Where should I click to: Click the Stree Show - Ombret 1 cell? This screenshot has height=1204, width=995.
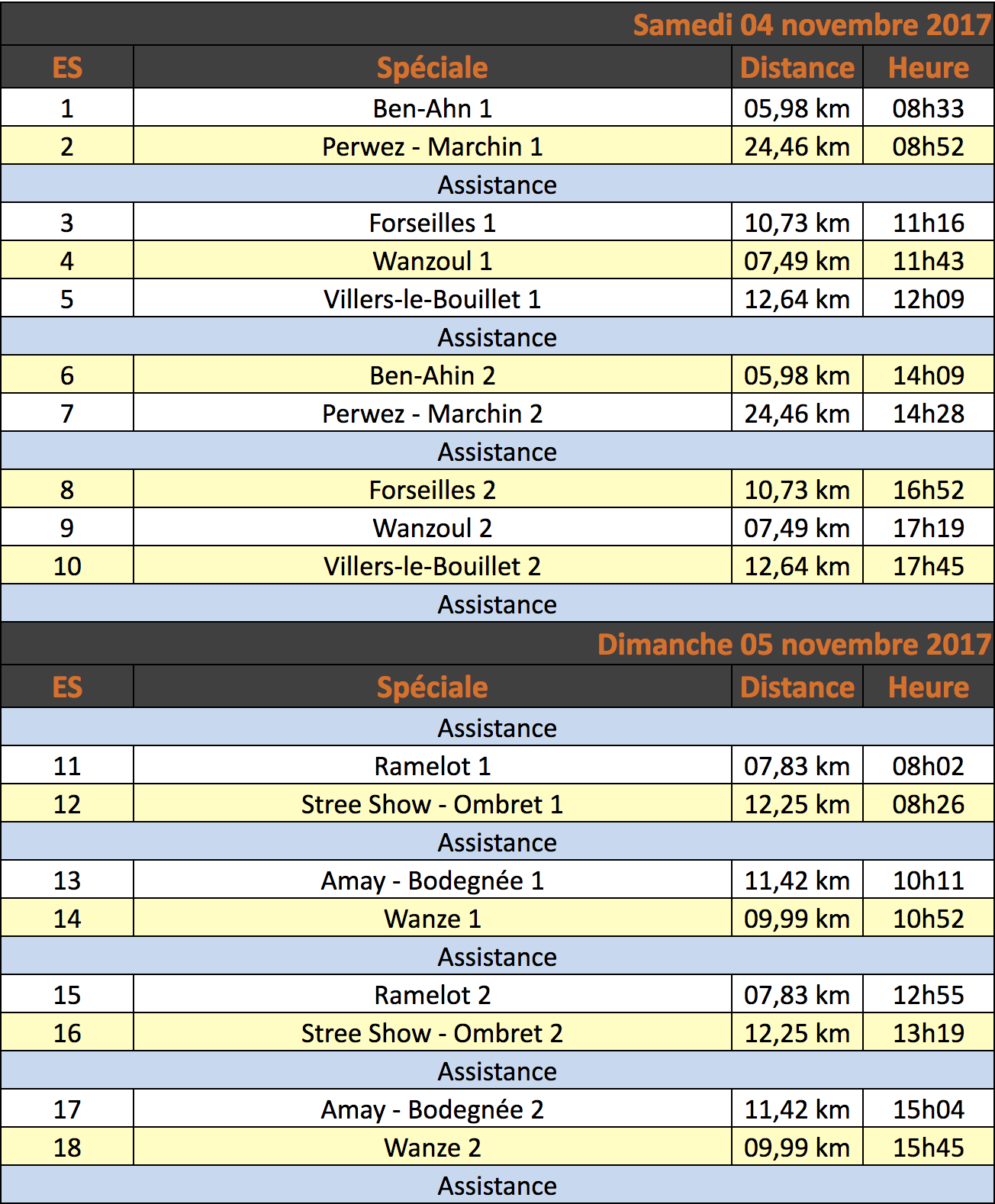pyautogui.click(x=432, y=803)
